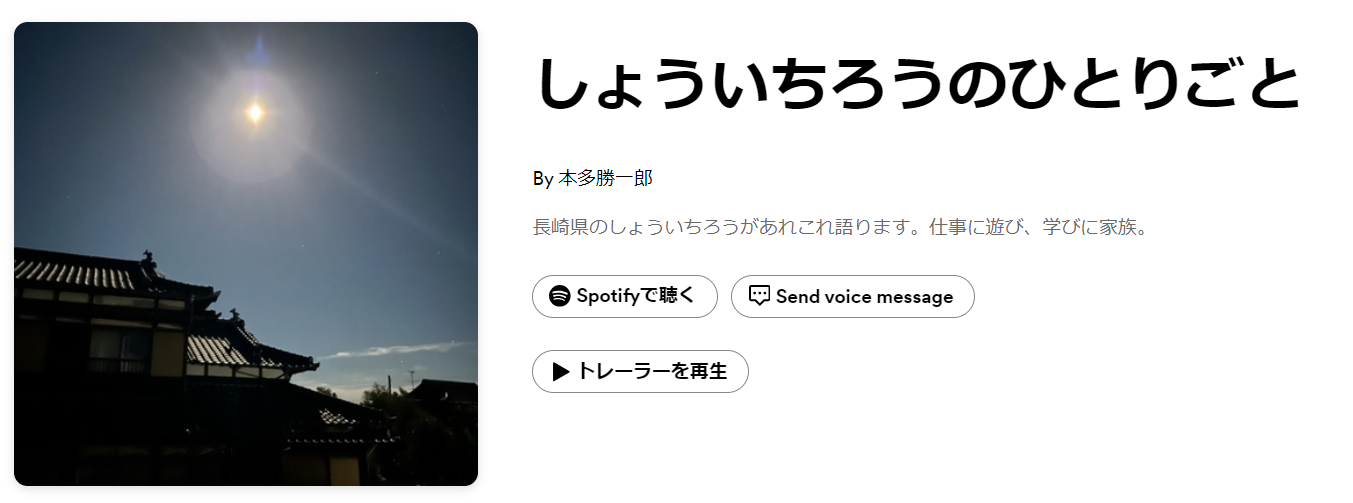Click the speech bubble voice message icon
1353x503 pixels.
pos(760,296)
